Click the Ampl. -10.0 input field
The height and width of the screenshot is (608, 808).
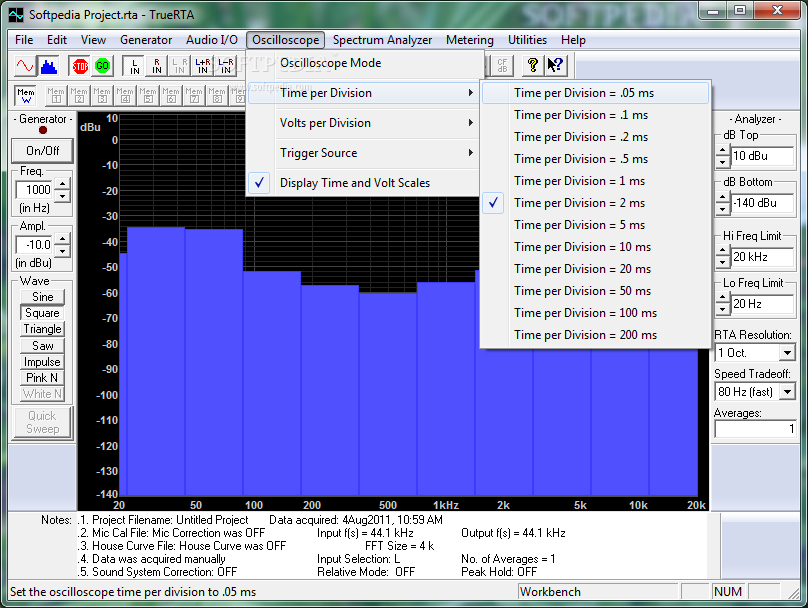pyautogui.click(x=35, y=245)
